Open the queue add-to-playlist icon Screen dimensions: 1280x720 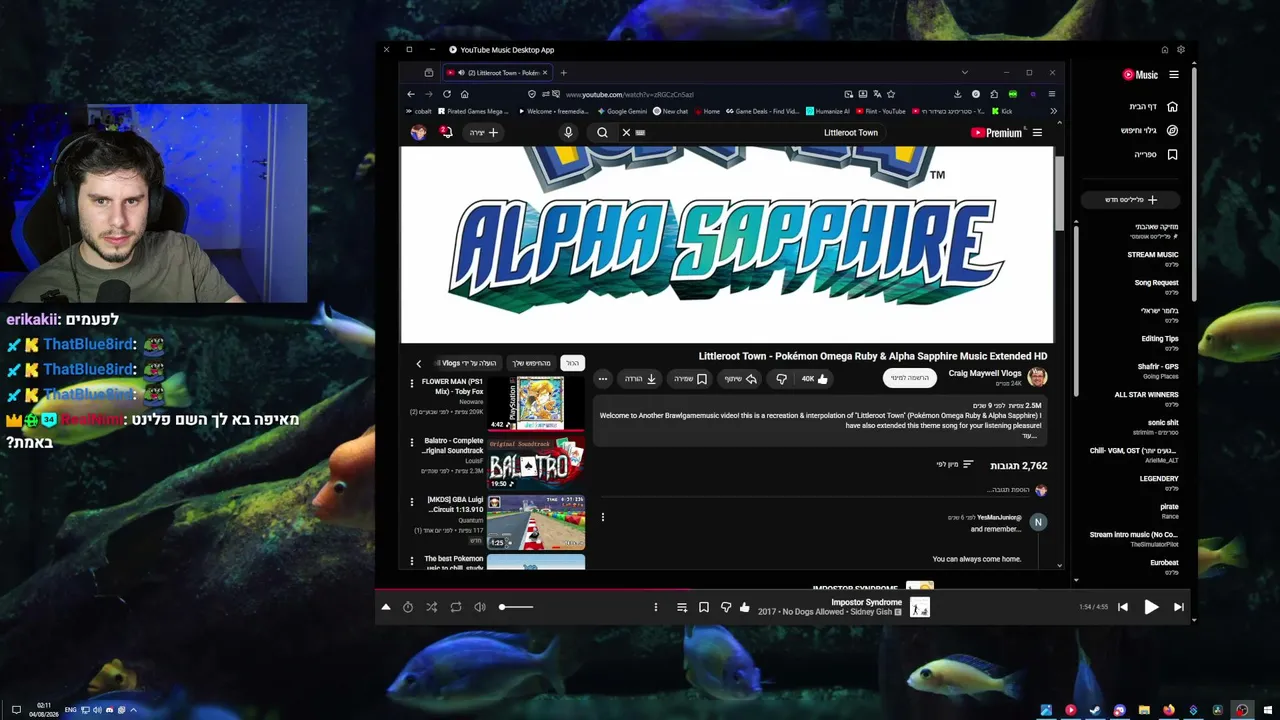682,607
